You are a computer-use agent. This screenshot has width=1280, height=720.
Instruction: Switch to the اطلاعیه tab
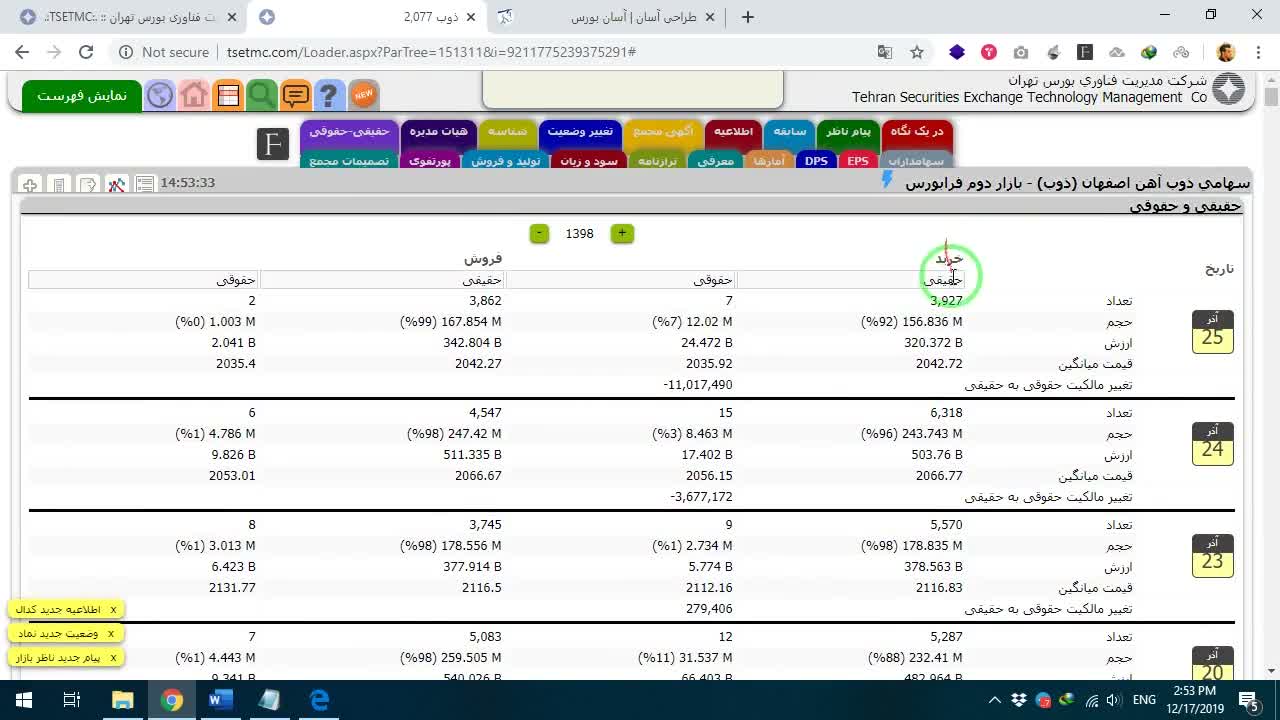[733, 132]
